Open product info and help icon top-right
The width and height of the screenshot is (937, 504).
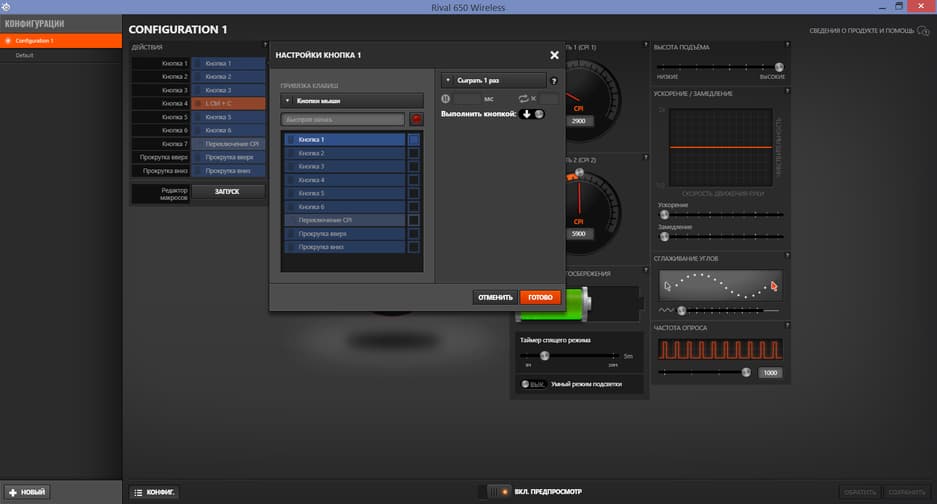pos(923,30)
